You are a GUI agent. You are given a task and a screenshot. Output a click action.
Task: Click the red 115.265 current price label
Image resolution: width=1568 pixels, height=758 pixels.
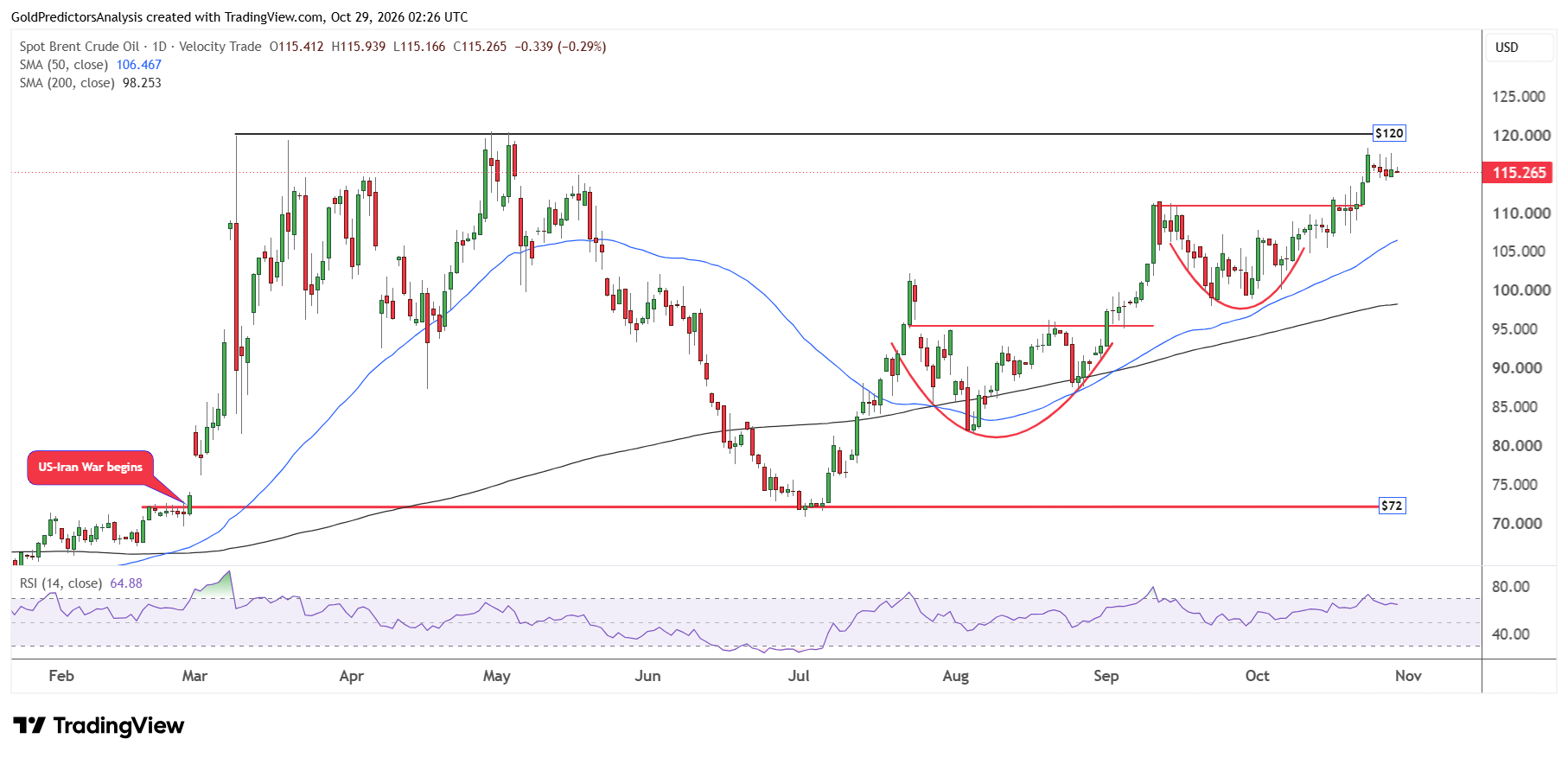1517,173
